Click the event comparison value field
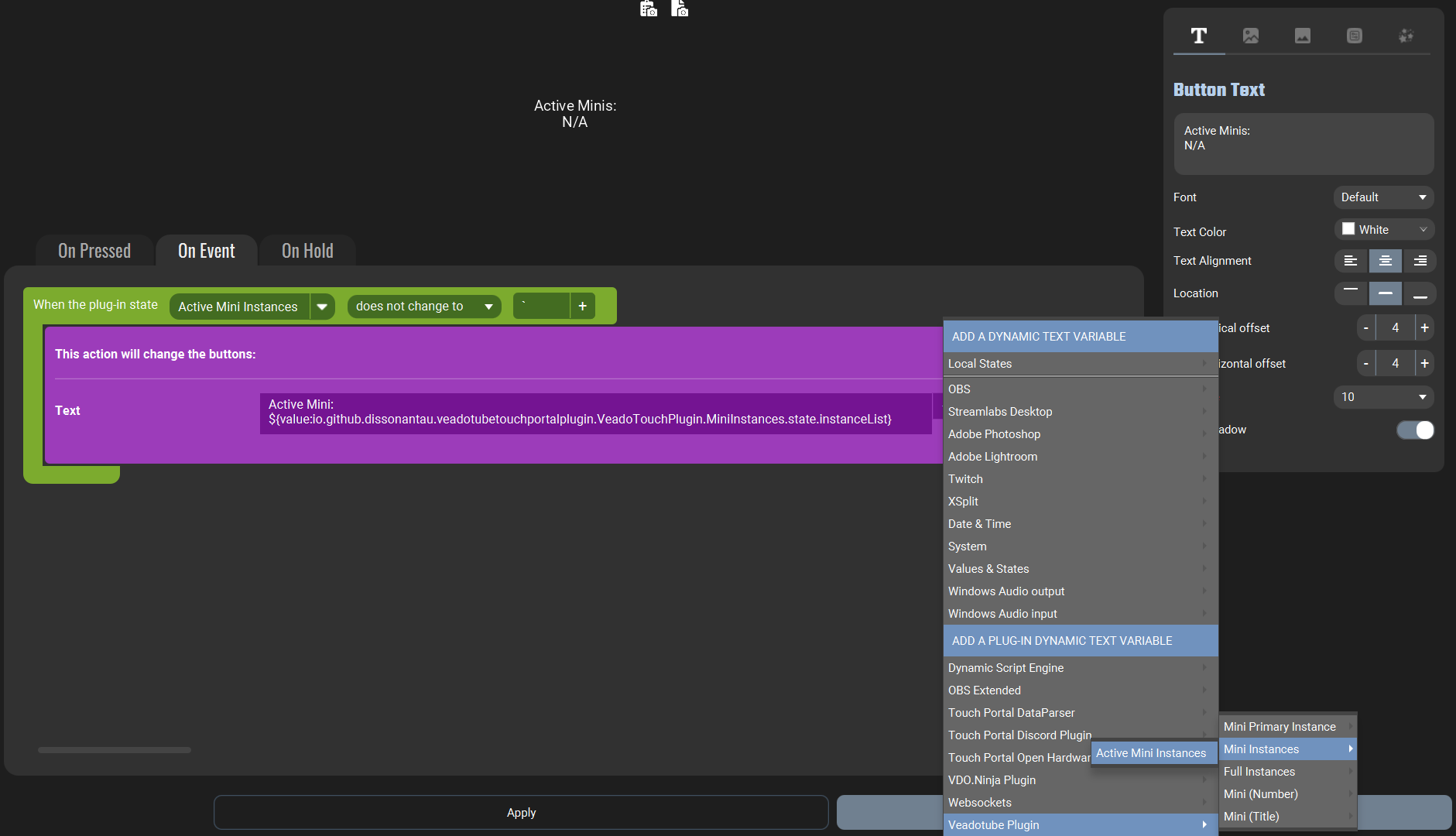The width and height of the screenshot is (1456, 836). point(542,307)
